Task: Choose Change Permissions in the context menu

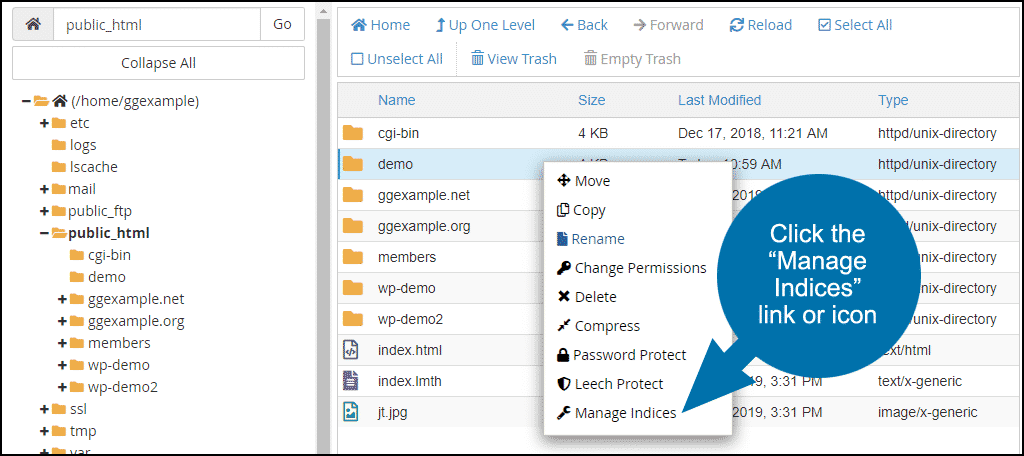Action: [631, 268]
